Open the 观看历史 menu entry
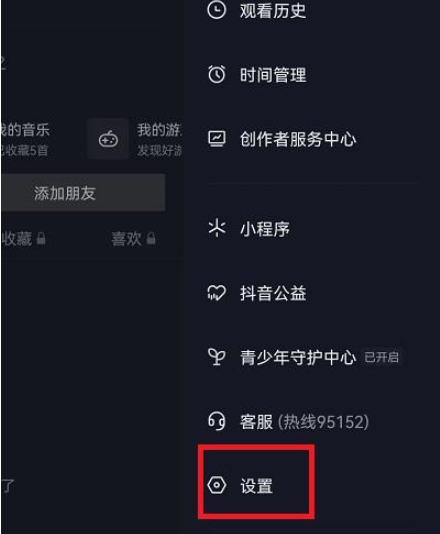Image resolution: width=440 pixels, height=534 pixels. (x=272, y=10)
